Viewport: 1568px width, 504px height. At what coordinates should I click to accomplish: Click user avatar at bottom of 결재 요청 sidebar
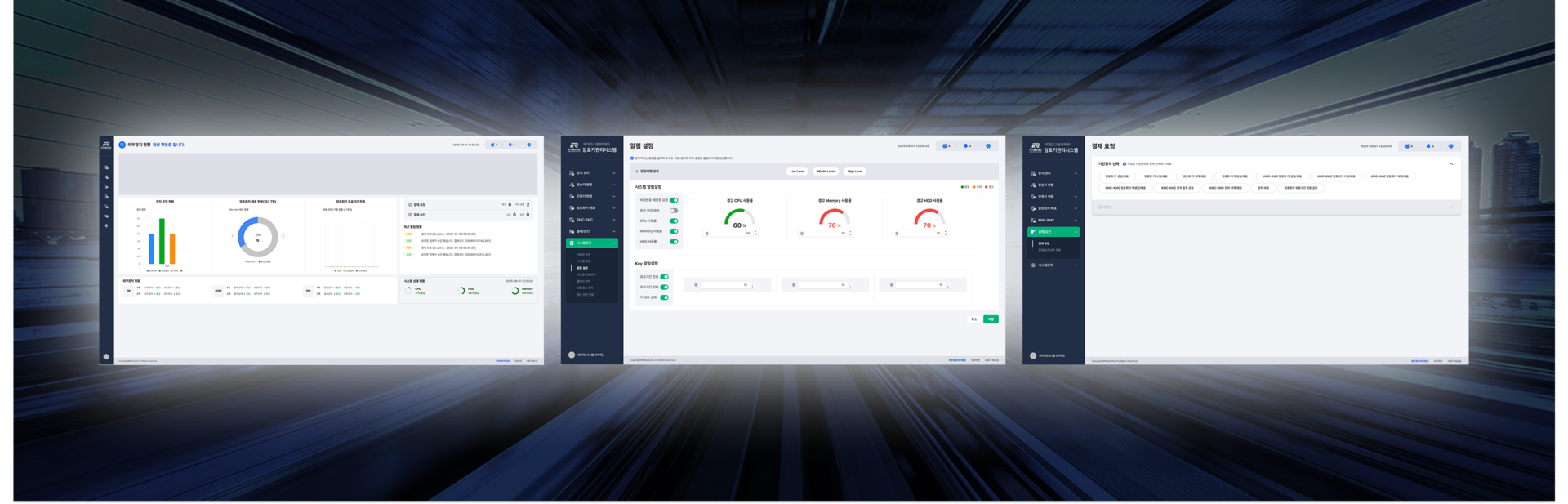[x=1033, y=355]
